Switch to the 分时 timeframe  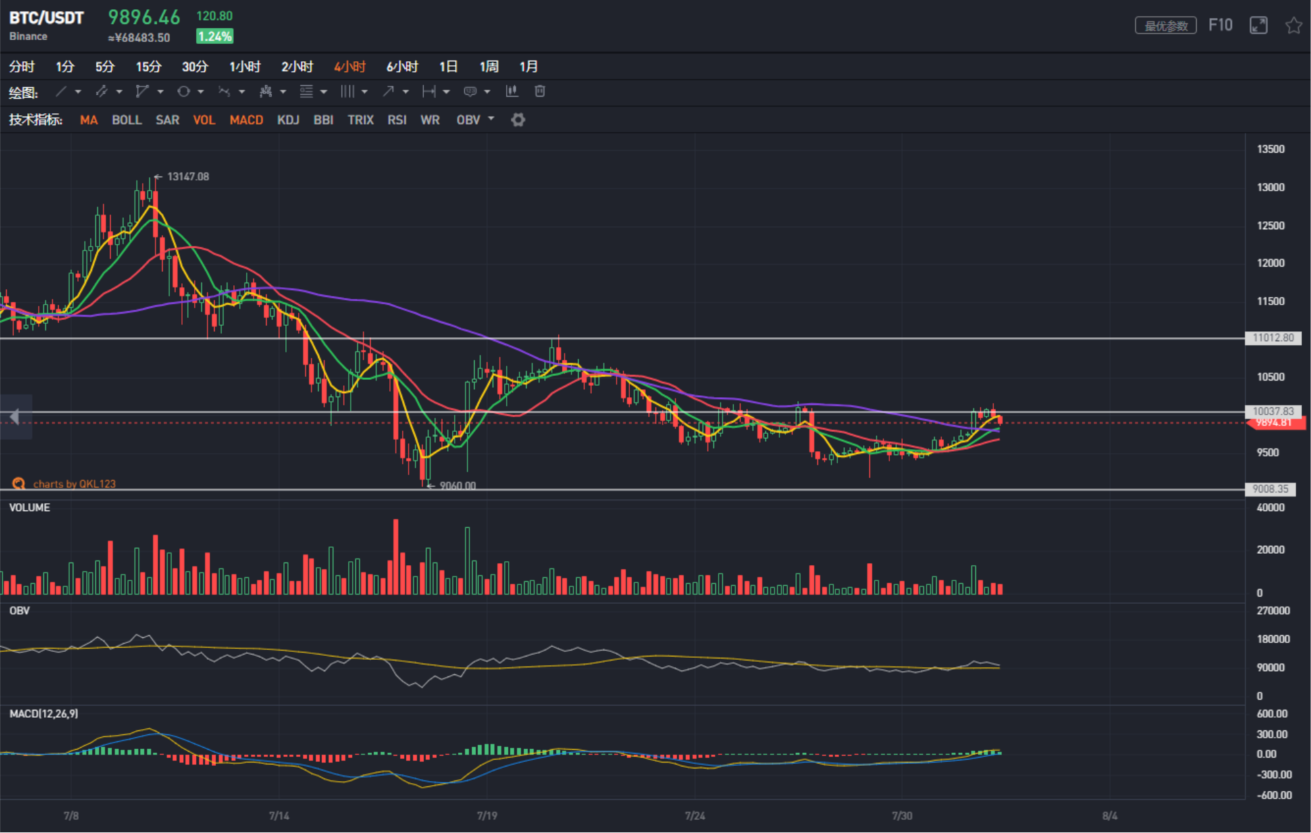tap(22, 67)
